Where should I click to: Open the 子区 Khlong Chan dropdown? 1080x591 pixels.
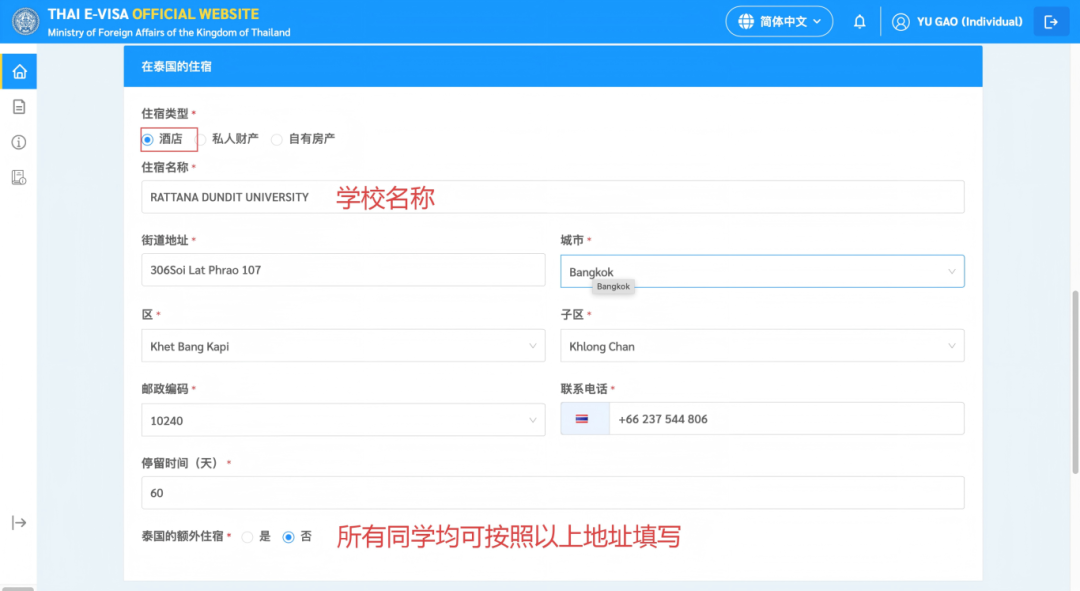(x=761, y=346)
